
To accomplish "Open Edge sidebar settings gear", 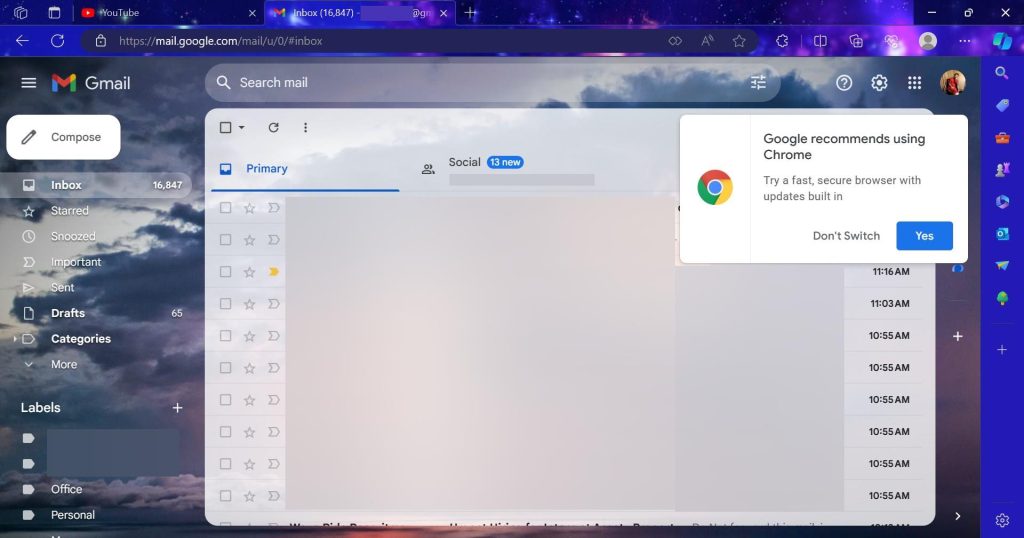I will coord(1002,520).
